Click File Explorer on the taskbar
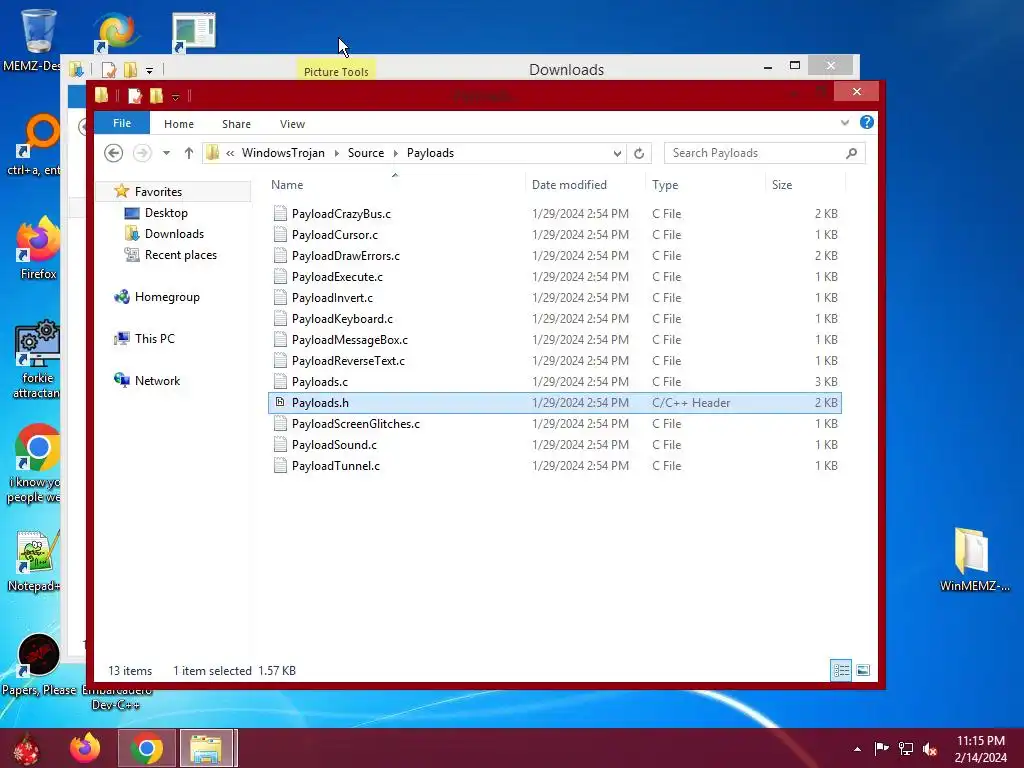The image size is (1024, 768). click(206, 748)
